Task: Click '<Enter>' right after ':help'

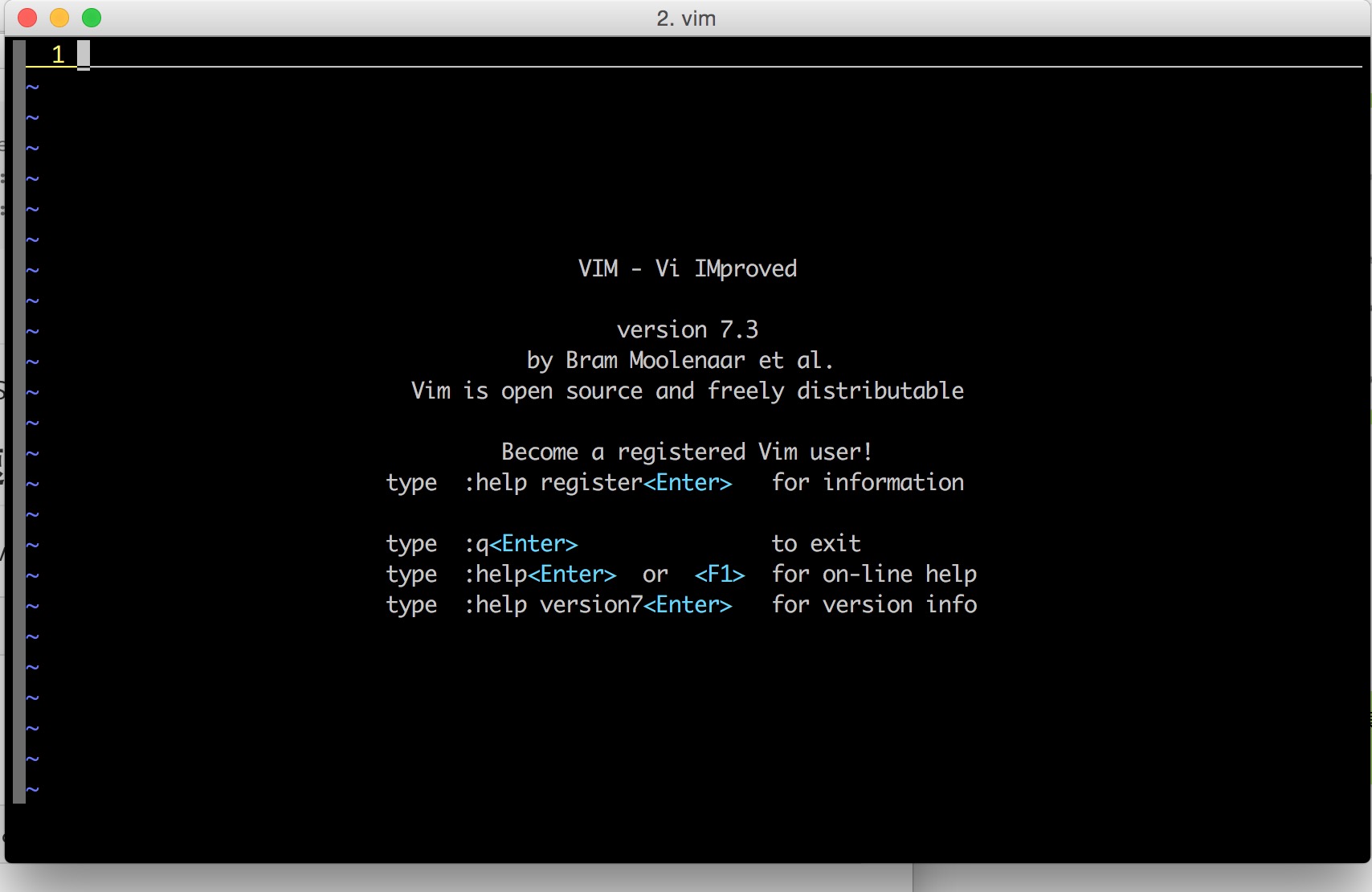Action: (x=572, y=574)
